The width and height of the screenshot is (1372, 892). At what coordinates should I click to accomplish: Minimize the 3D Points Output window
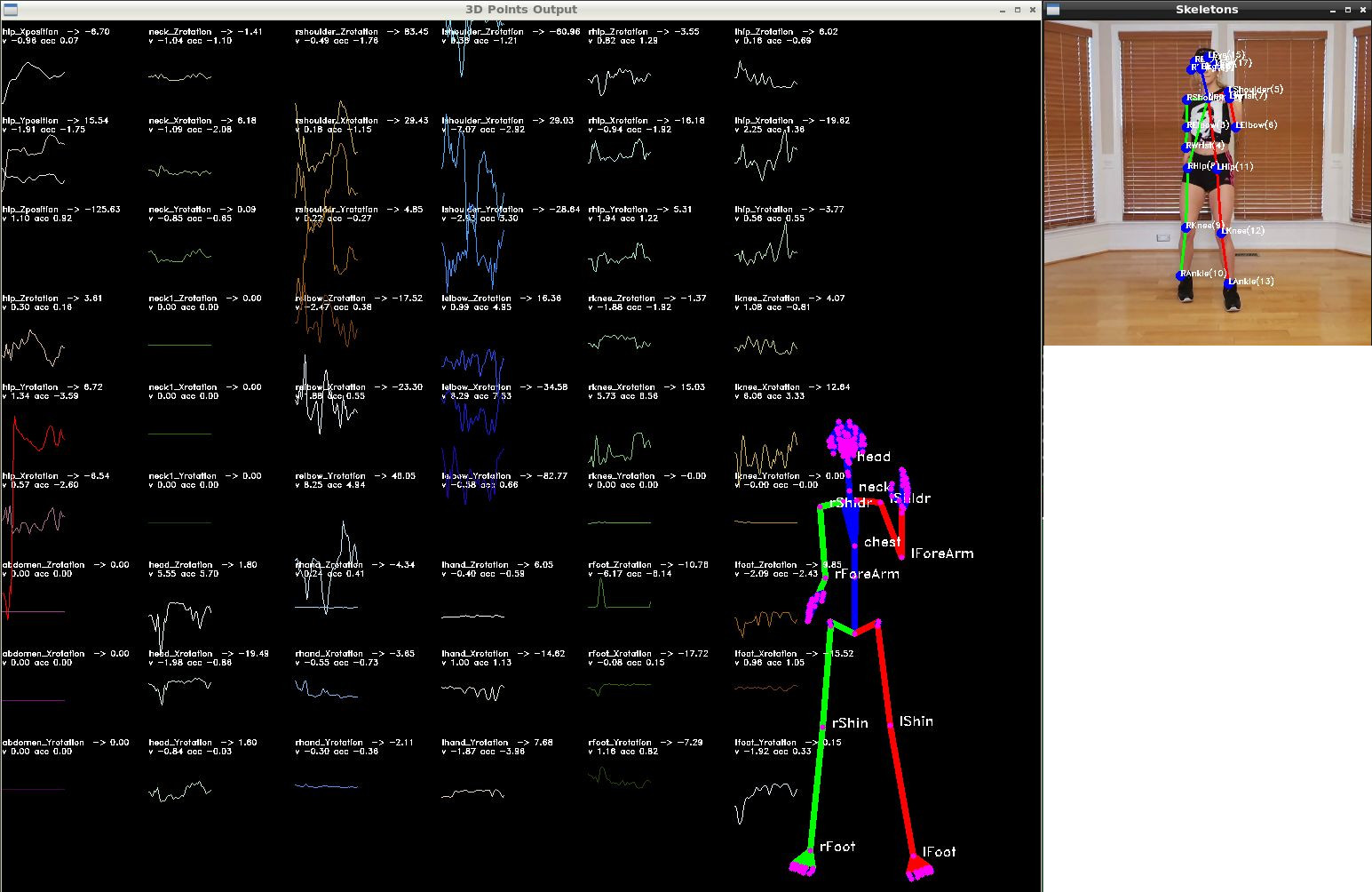pyautogui.click(x=1003, y=10)
